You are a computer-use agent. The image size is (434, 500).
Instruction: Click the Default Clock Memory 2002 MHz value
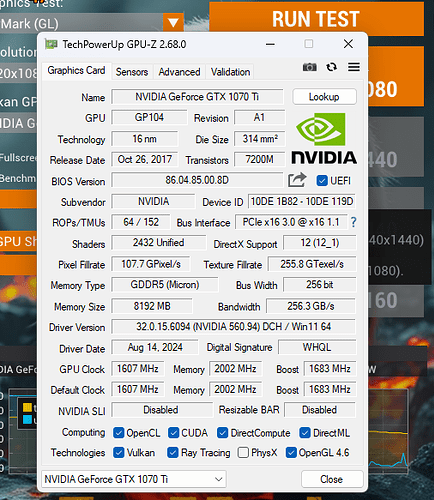coord(235,389)
